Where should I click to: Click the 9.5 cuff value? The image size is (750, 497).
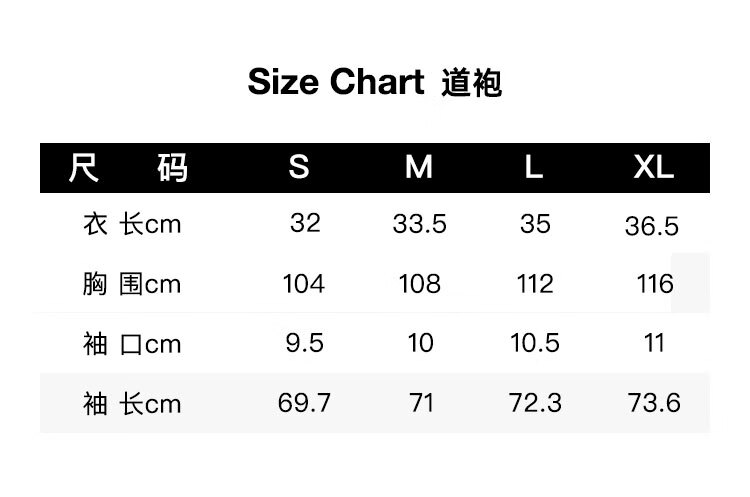(x=304, y=343)
